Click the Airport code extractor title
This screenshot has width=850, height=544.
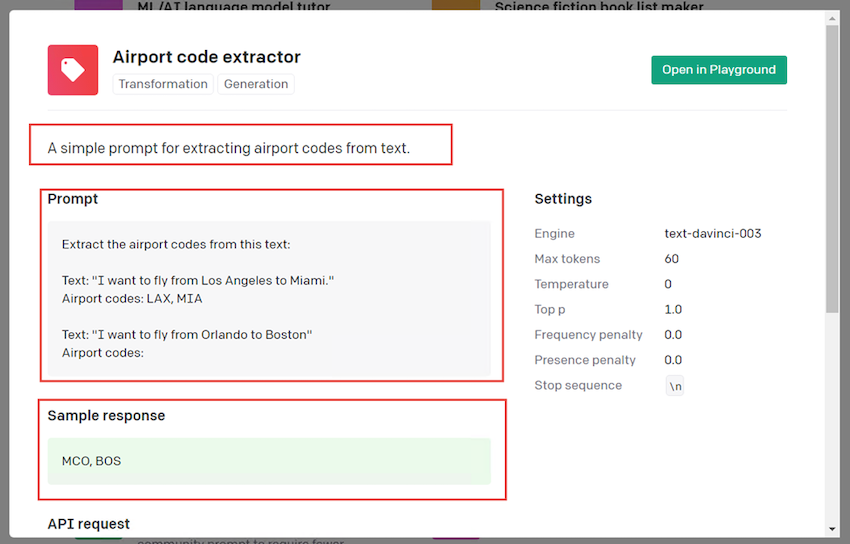click(x=206, y=57)
